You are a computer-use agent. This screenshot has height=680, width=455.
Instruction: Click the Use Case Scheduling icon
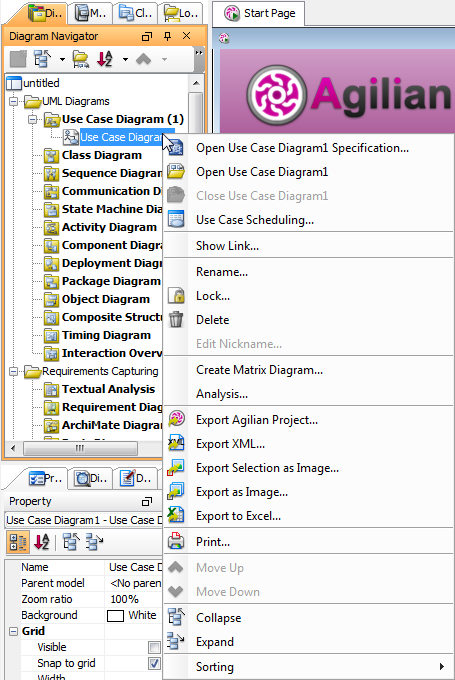(x=176, y=219)
